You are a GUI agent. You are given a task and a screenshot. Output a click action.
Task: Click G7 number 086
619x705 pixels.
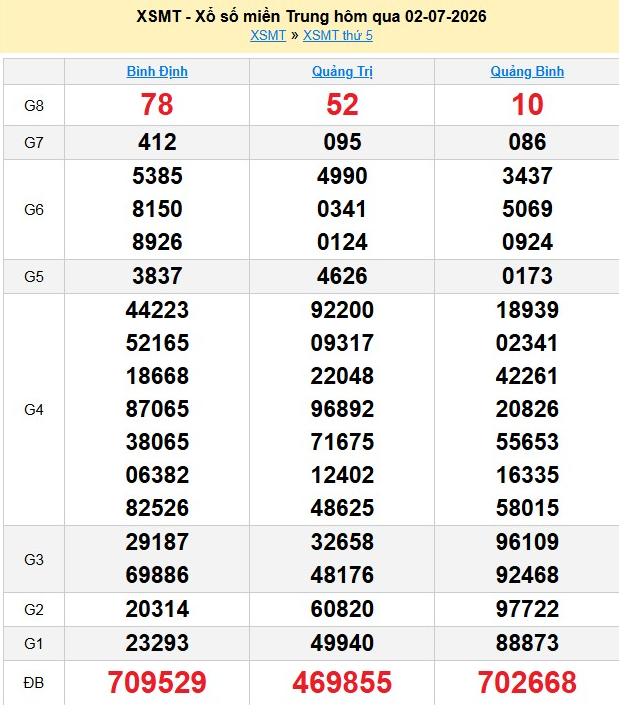click(527, 143)
